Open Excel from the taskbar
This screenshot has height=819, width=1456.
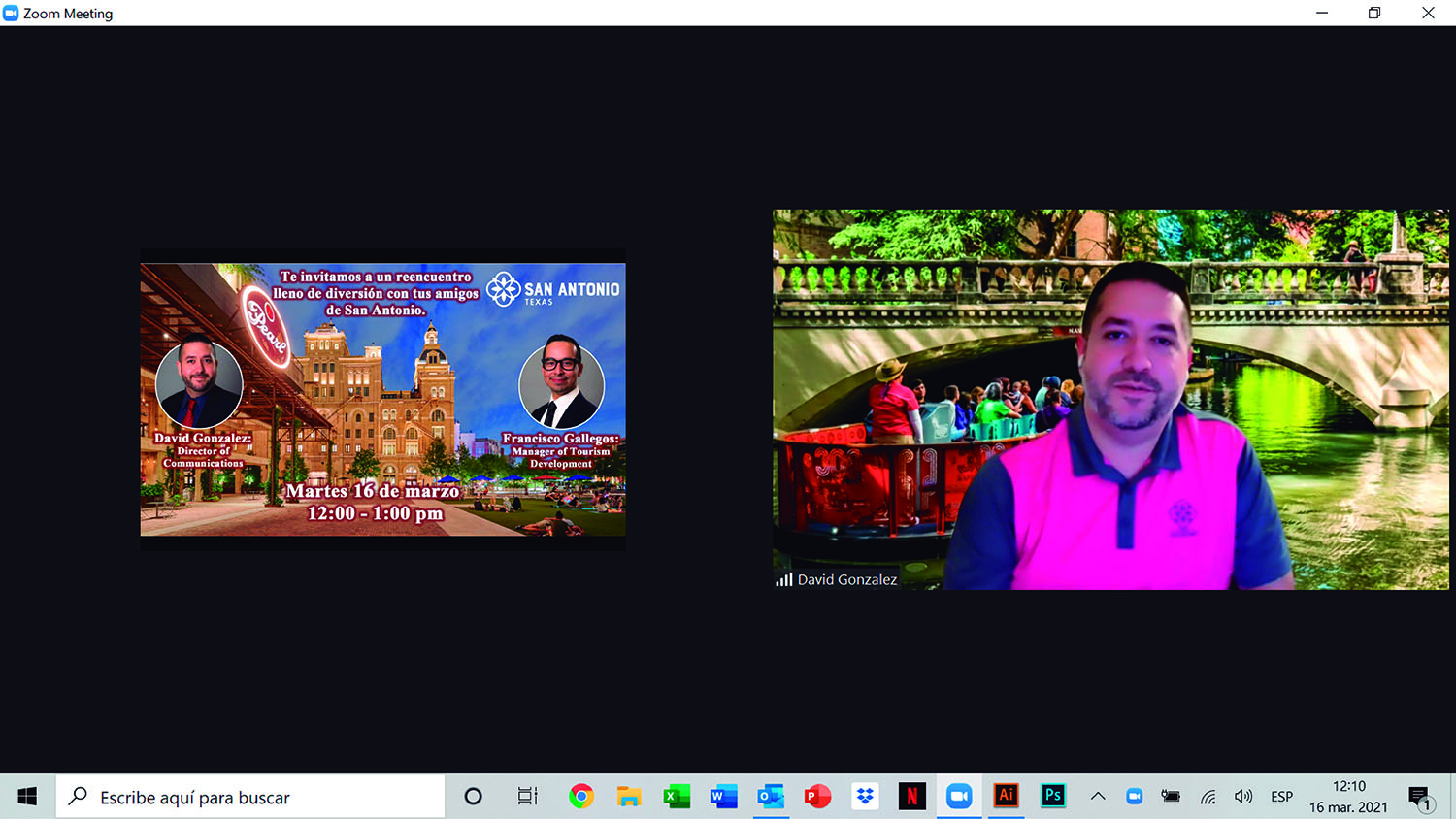coord(677,797)
